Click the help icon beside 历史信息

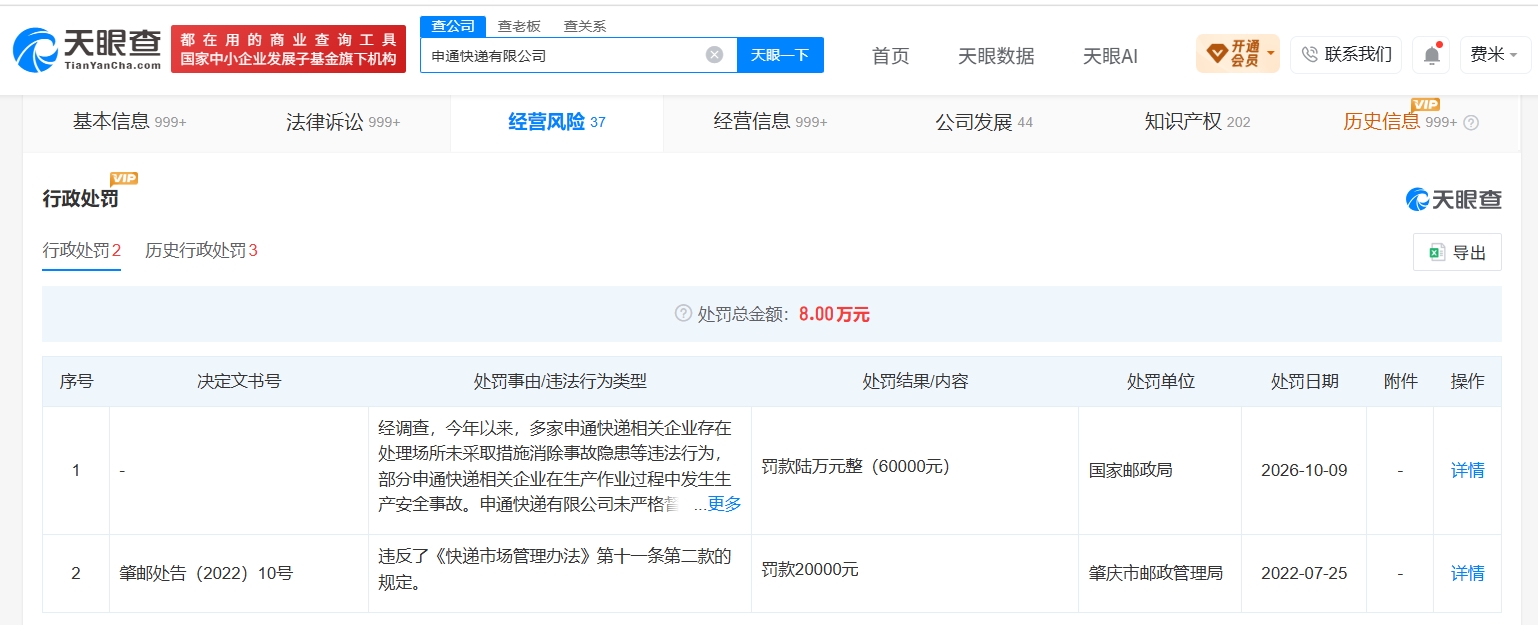click(1471, 123)
